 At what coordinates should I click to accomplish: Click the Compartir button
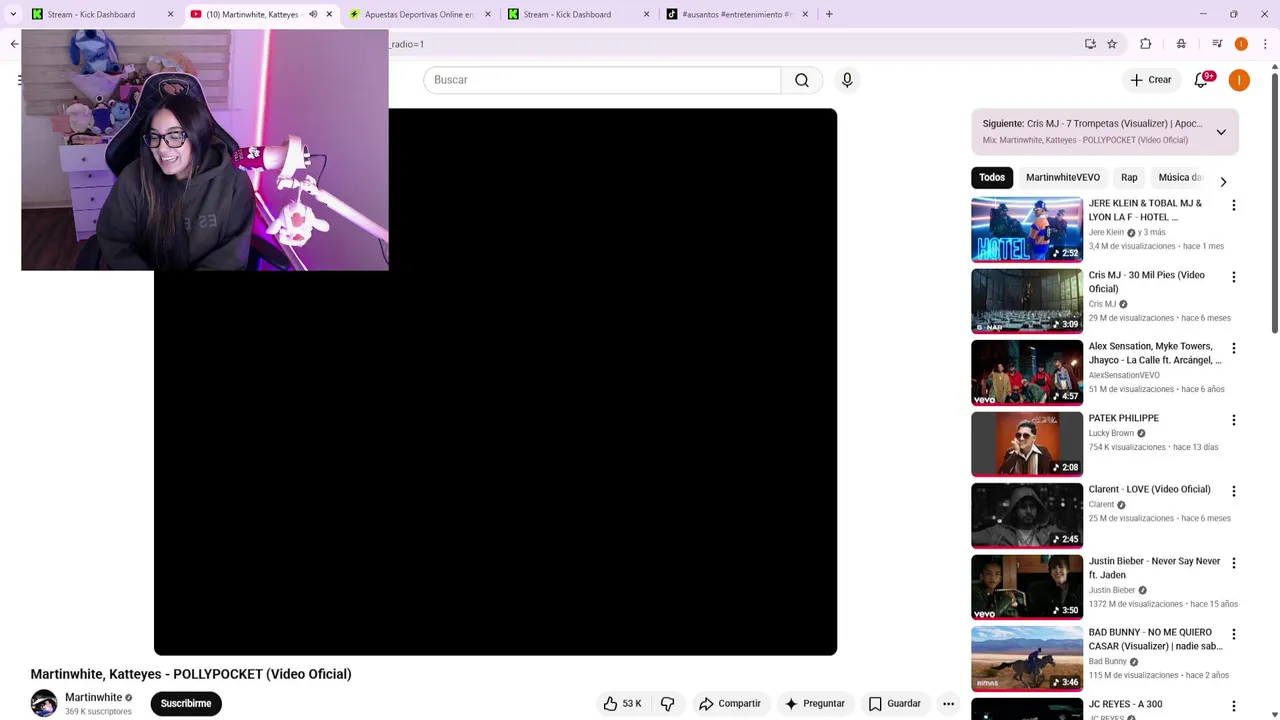tap(730, 704)
